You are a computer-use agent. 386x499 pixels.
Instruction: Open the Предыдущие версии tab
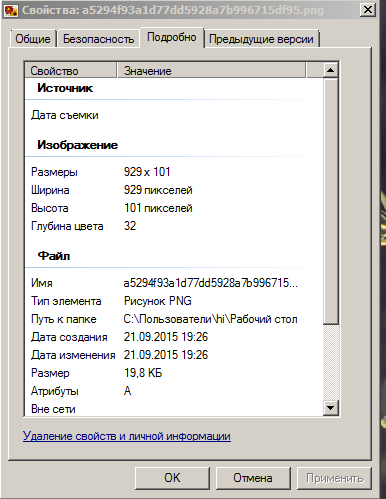point(261,39)
